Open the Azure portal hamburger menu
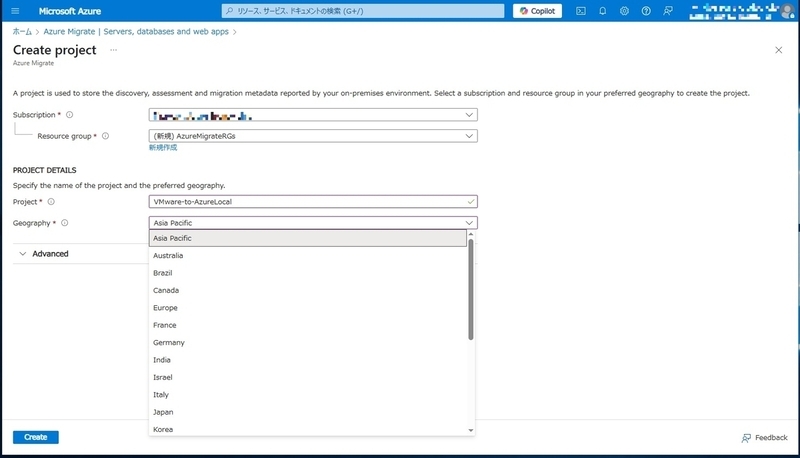 15,11
